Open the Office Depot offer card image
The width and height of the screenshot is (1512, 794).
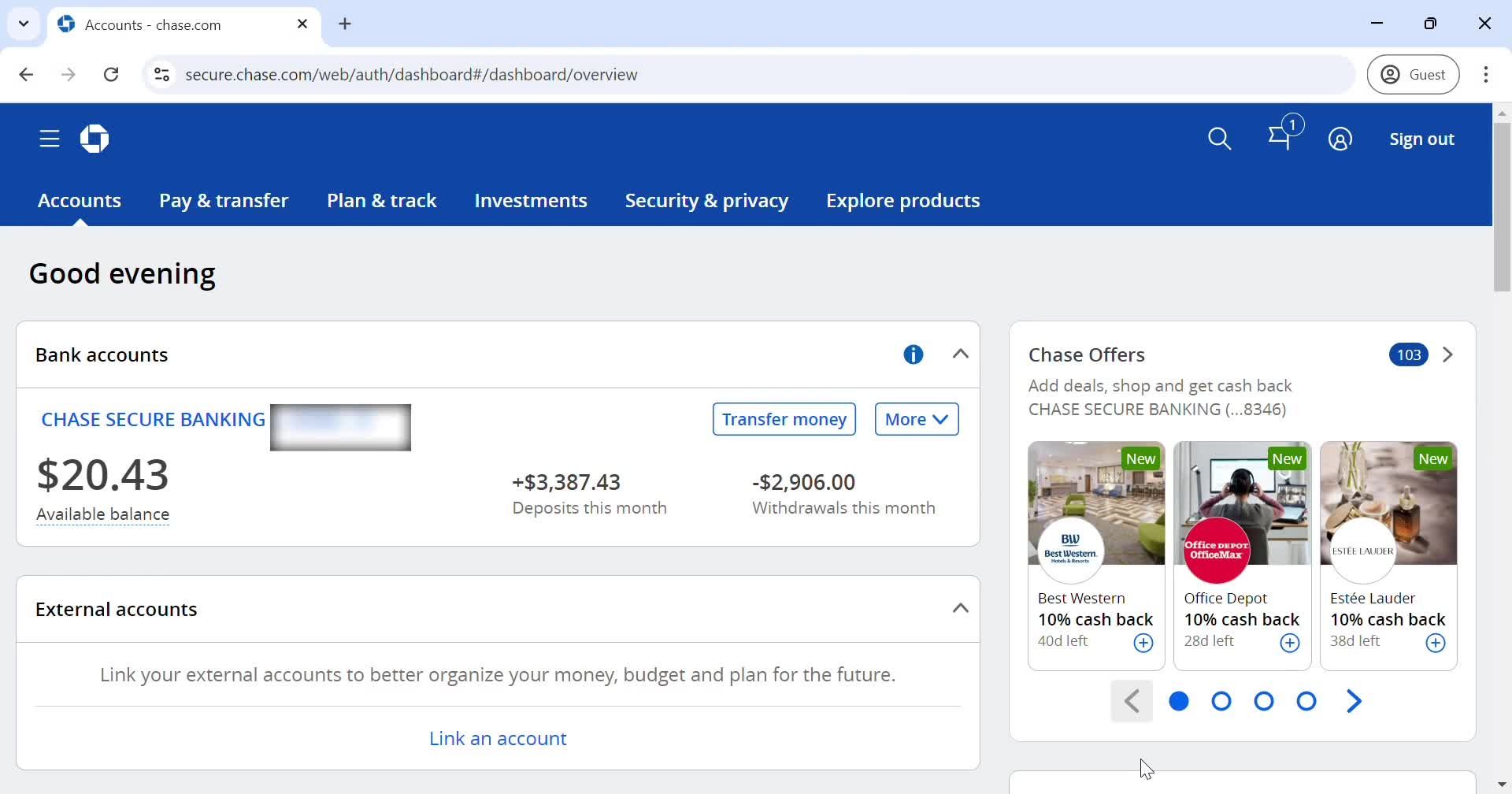coord(1242,503)
